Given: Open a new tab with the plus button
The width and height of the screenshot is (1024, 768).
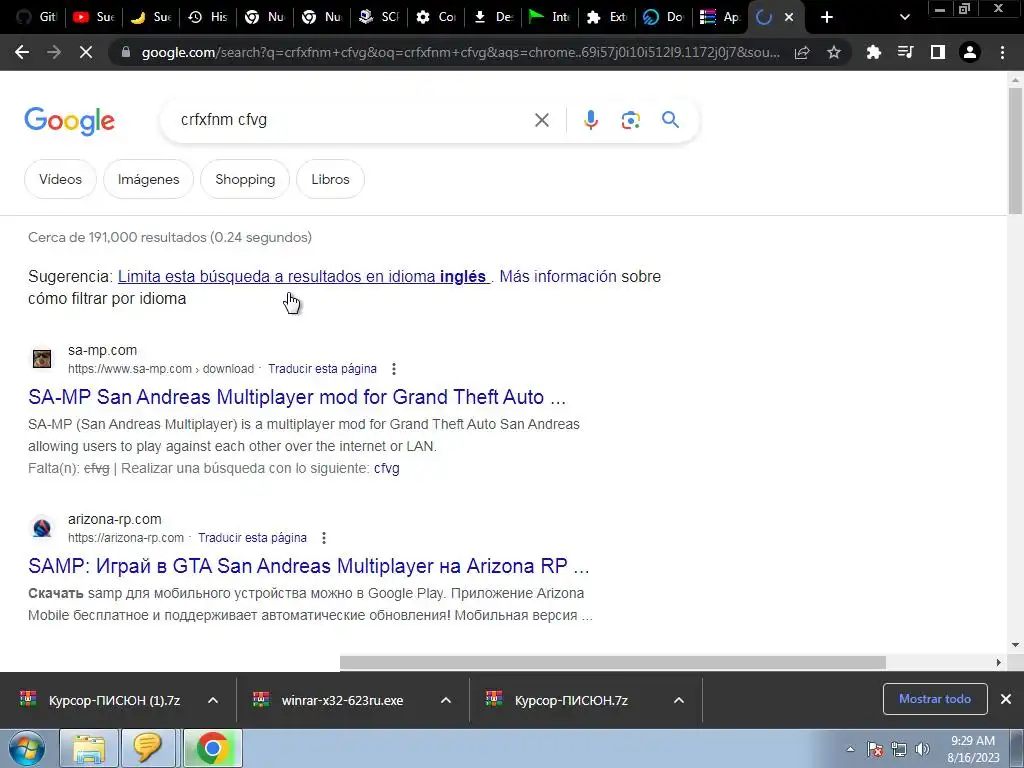Looking at the screenshot, I should [827, 17].
